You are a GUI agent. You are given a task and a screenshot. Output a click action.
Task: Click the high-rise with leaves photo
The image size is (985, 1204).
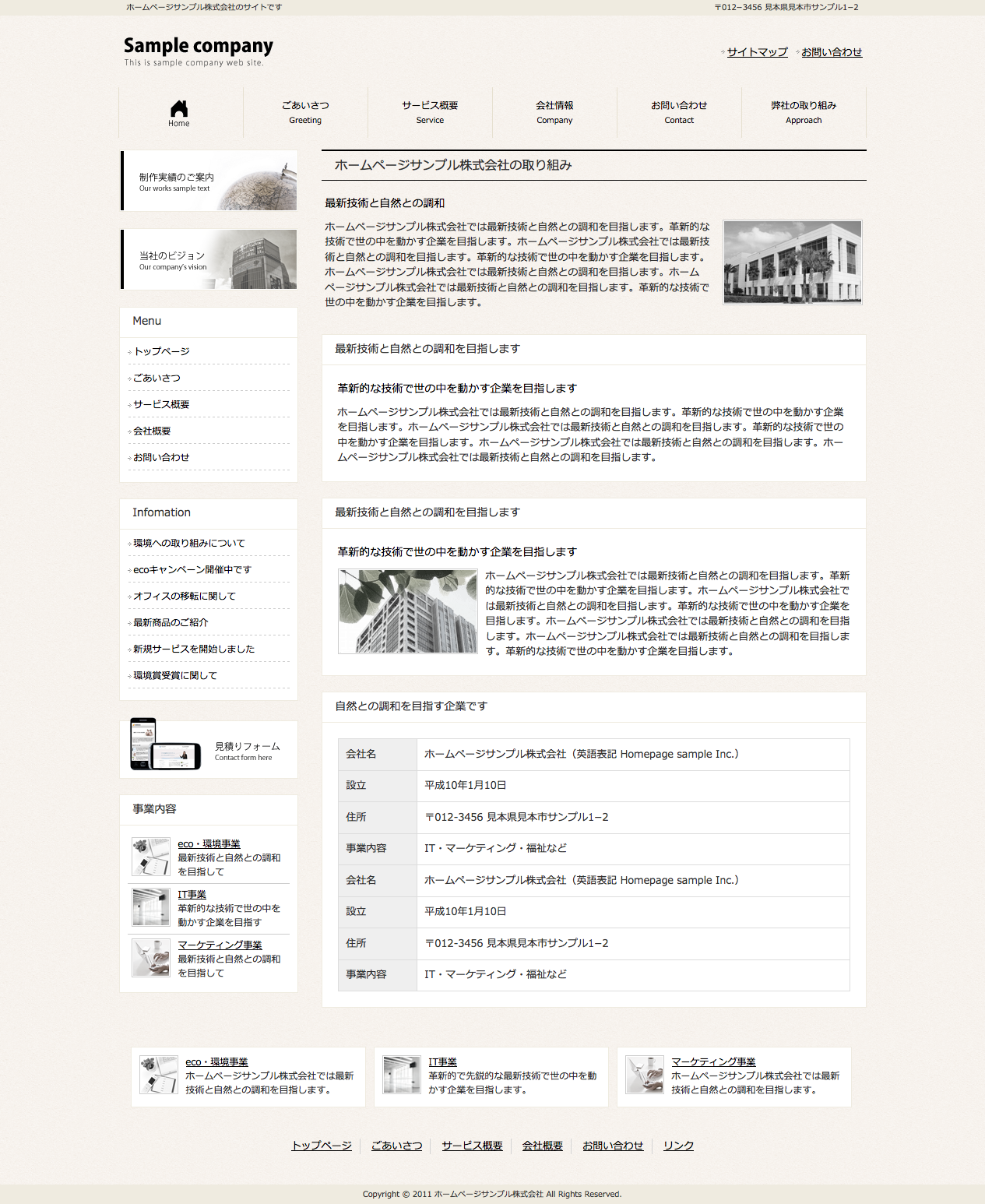tap(408, 611)
